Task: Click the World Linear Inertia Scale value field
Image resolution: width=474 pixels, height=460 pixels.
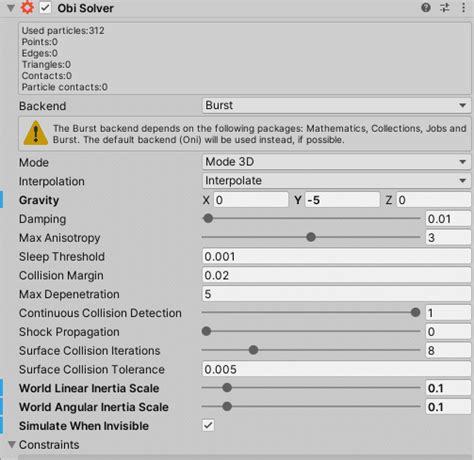Action: (448, 388)
